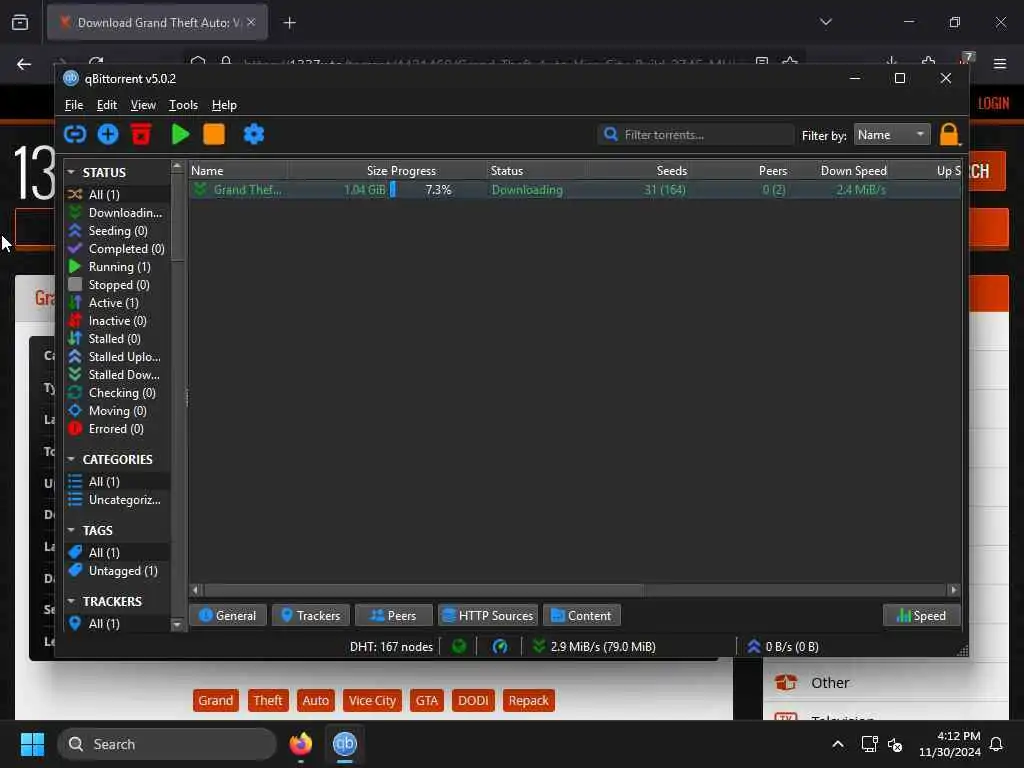Select Inactive (0) filter

click(x=118, y=321)
